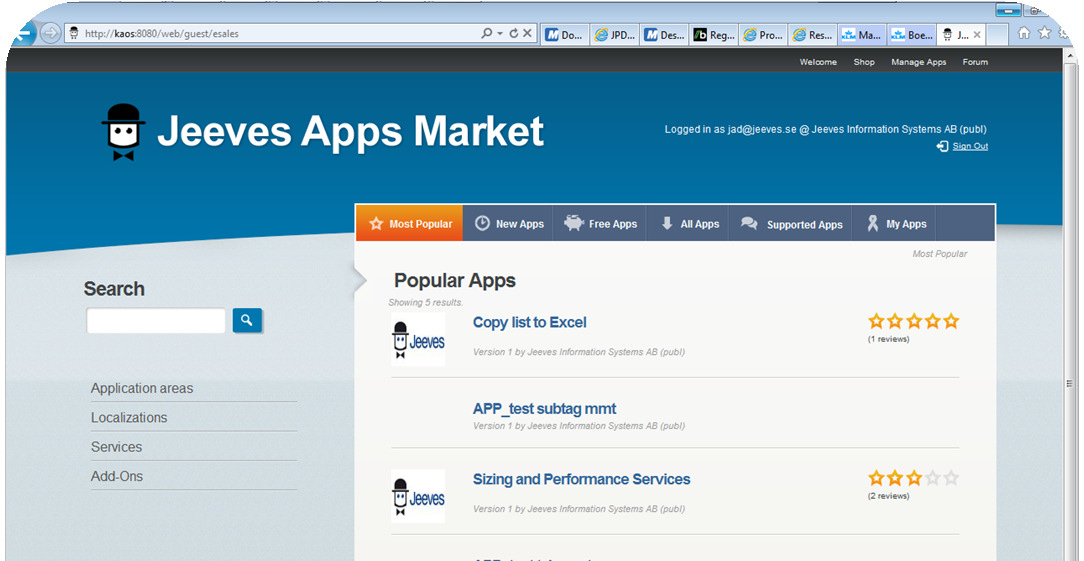The height and width of the screenshot is (561, 1084).
Task: Click the page scrollbar up arrow
Action: 1070,56
